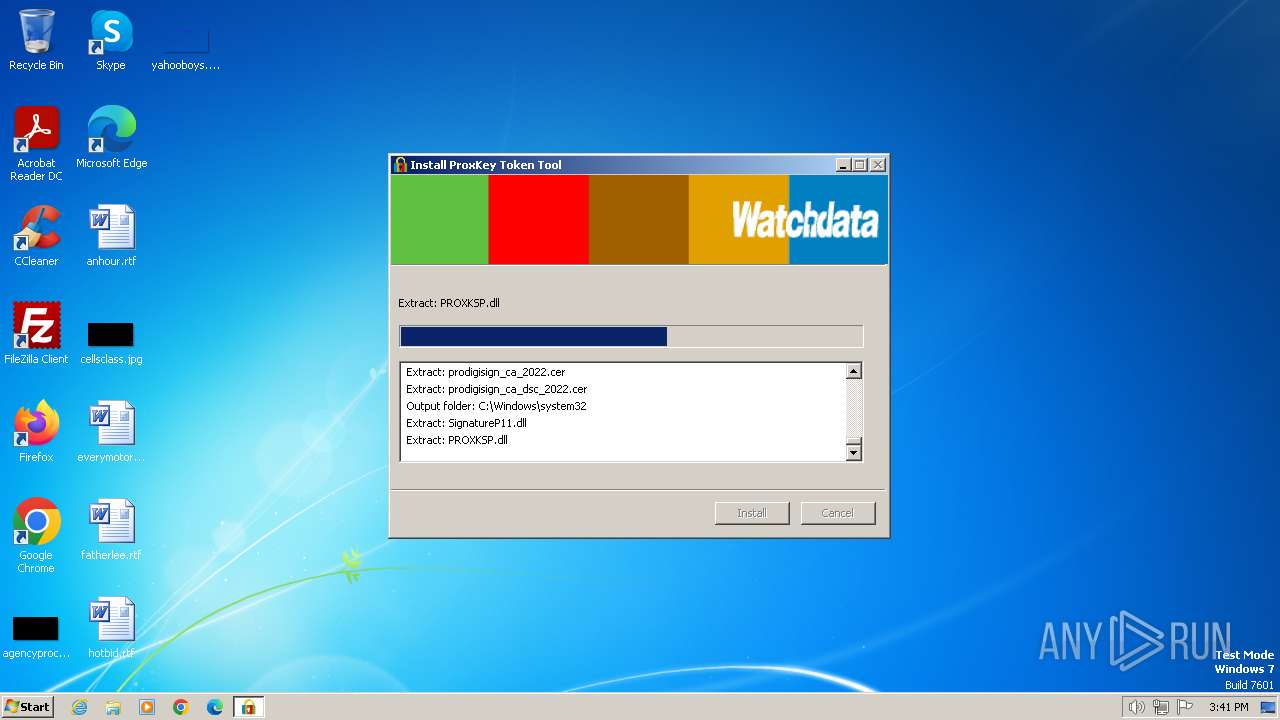The image size is (1280, 720).
Task: Click the Install button
Action: click(752, 513)
